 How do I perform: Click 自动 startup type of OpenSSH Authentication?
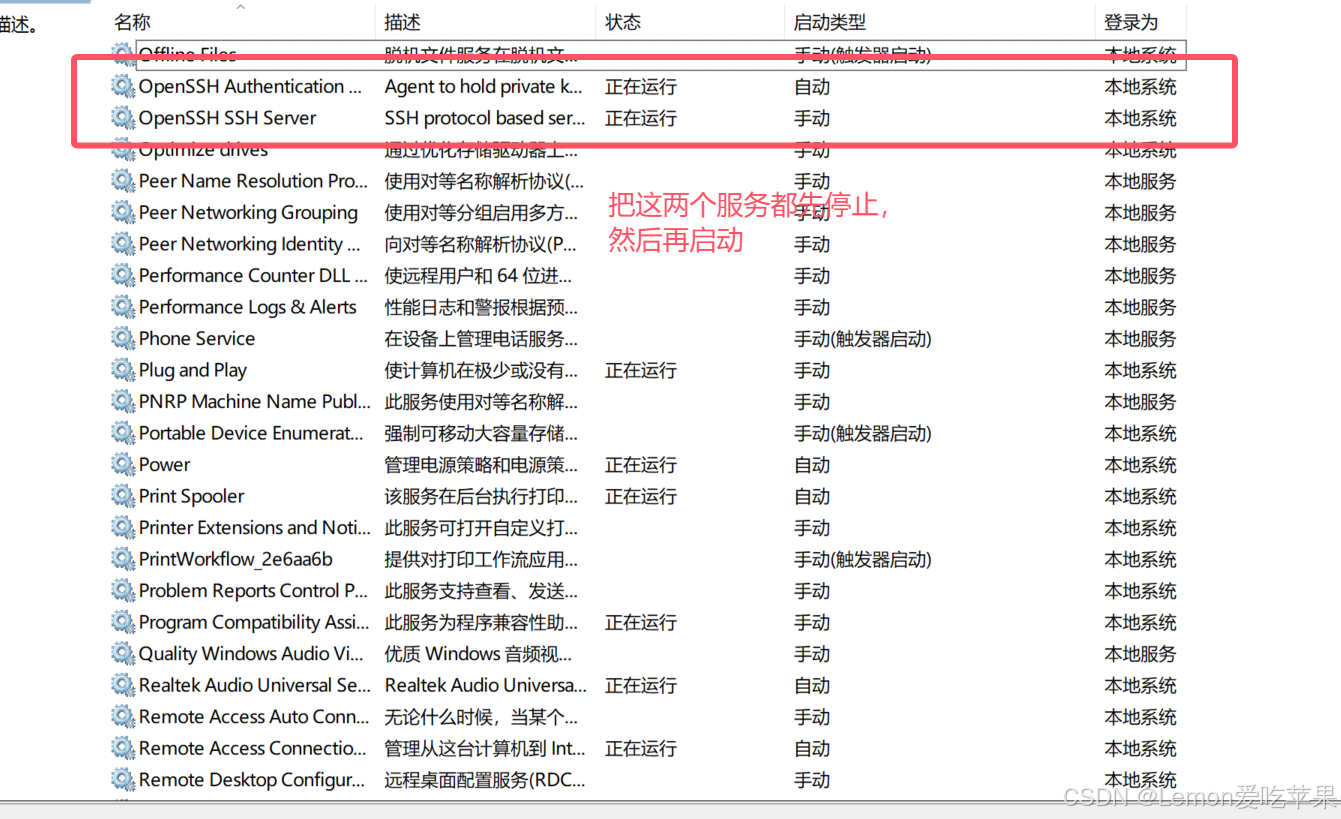812,87
